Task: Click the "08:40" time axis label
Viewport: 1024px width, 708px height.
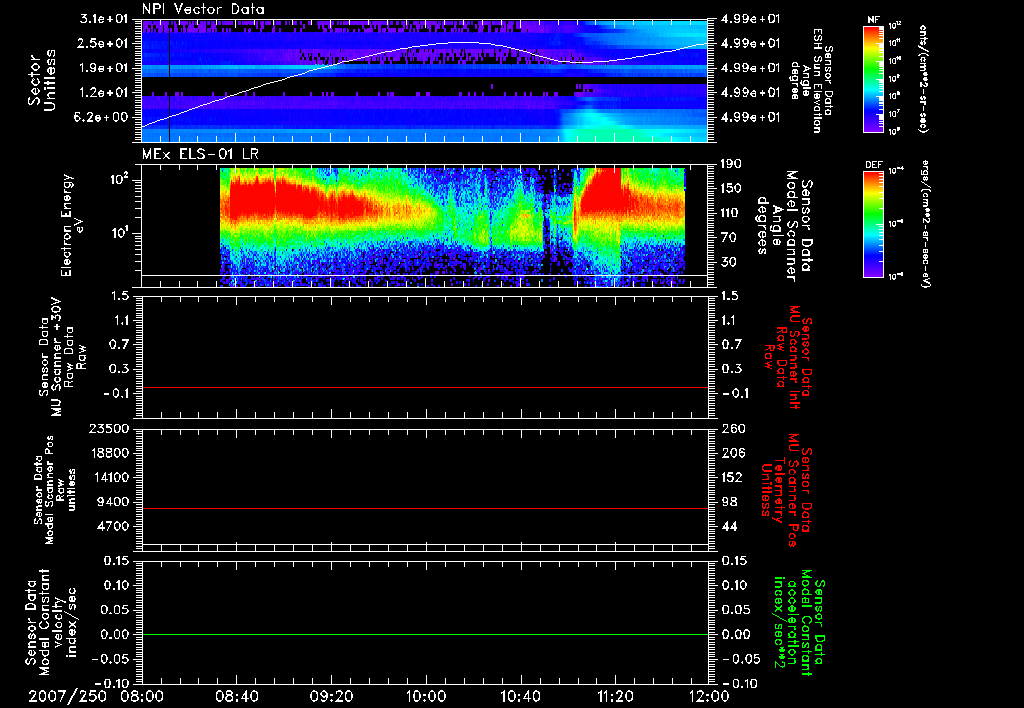Action: tap(236, 696)
